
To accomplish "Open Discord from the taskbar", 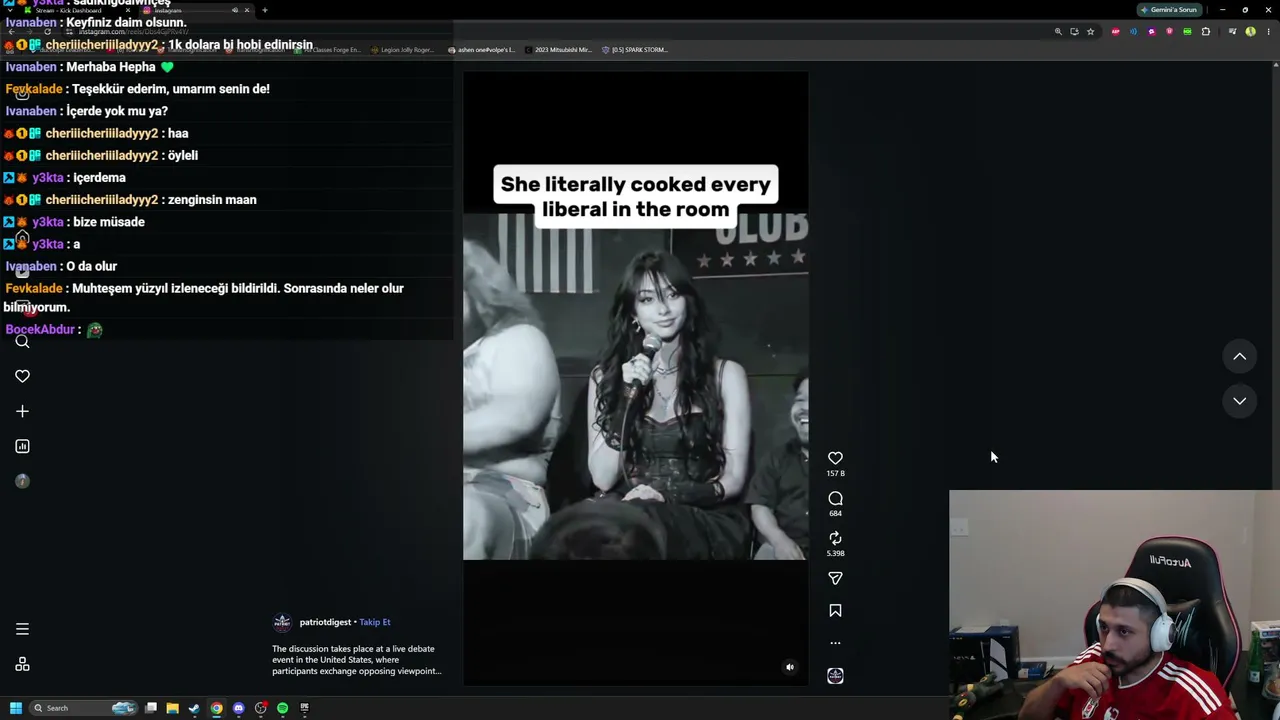I will (x=238, y=708).
